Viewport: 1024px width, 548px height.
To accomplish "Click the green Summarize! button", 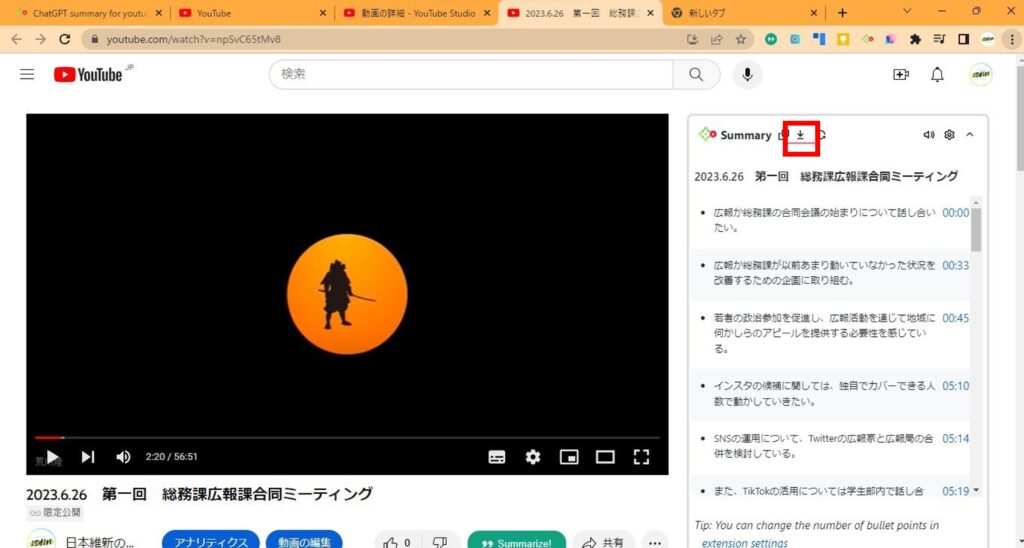I will 517,542.
